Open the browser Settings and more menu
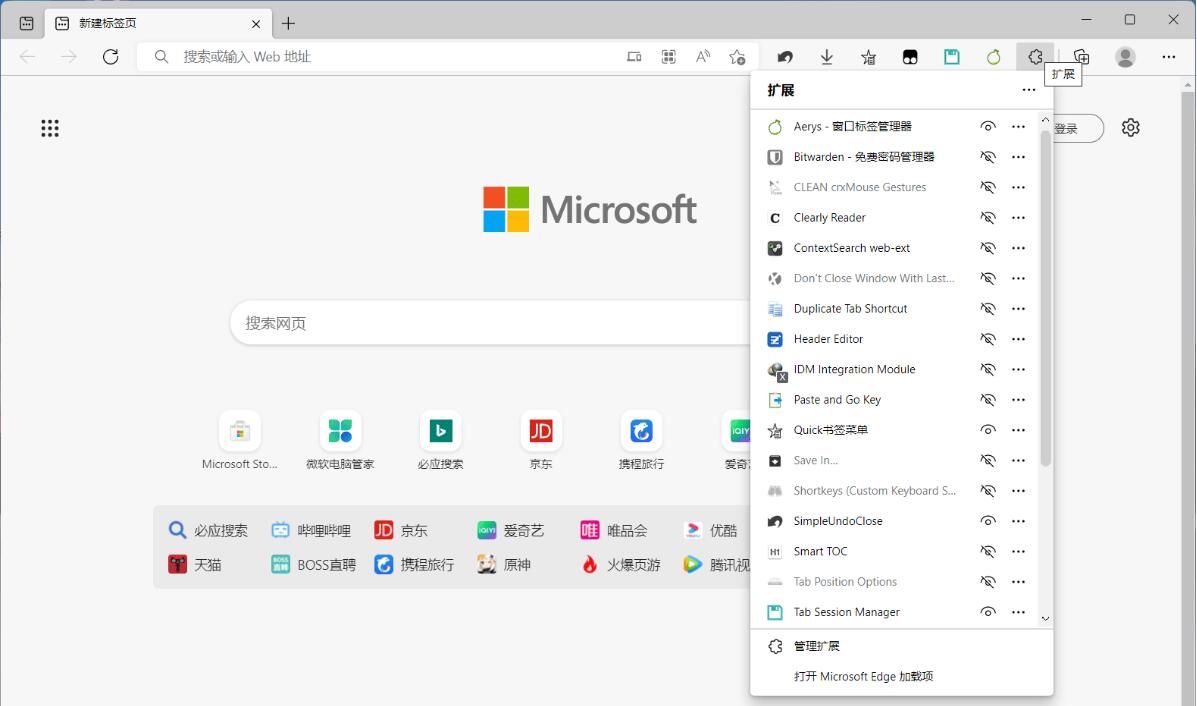1197x706 pixels. pyautogui.click(x=1169, y=56)
